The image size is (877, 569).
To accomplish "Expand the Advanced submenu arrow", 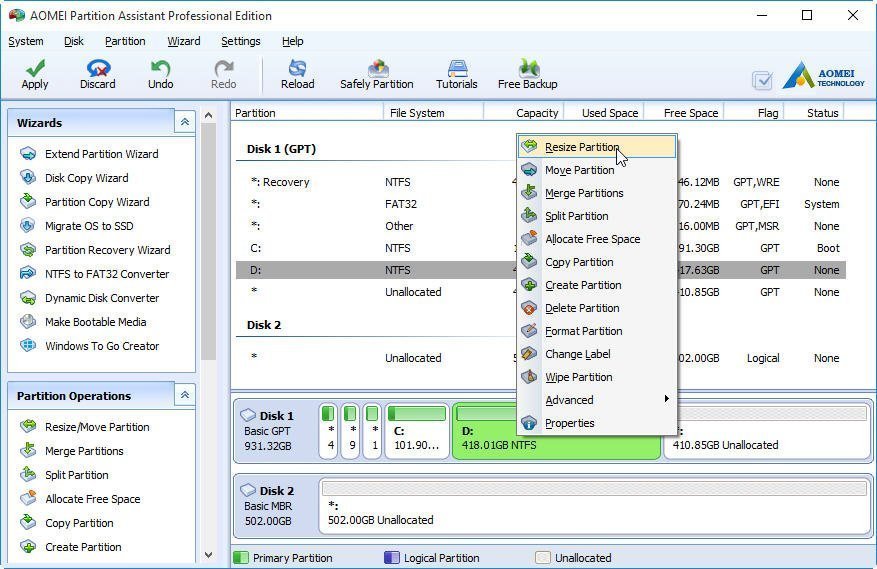I will pyautogui.click(x=666, y=399).
